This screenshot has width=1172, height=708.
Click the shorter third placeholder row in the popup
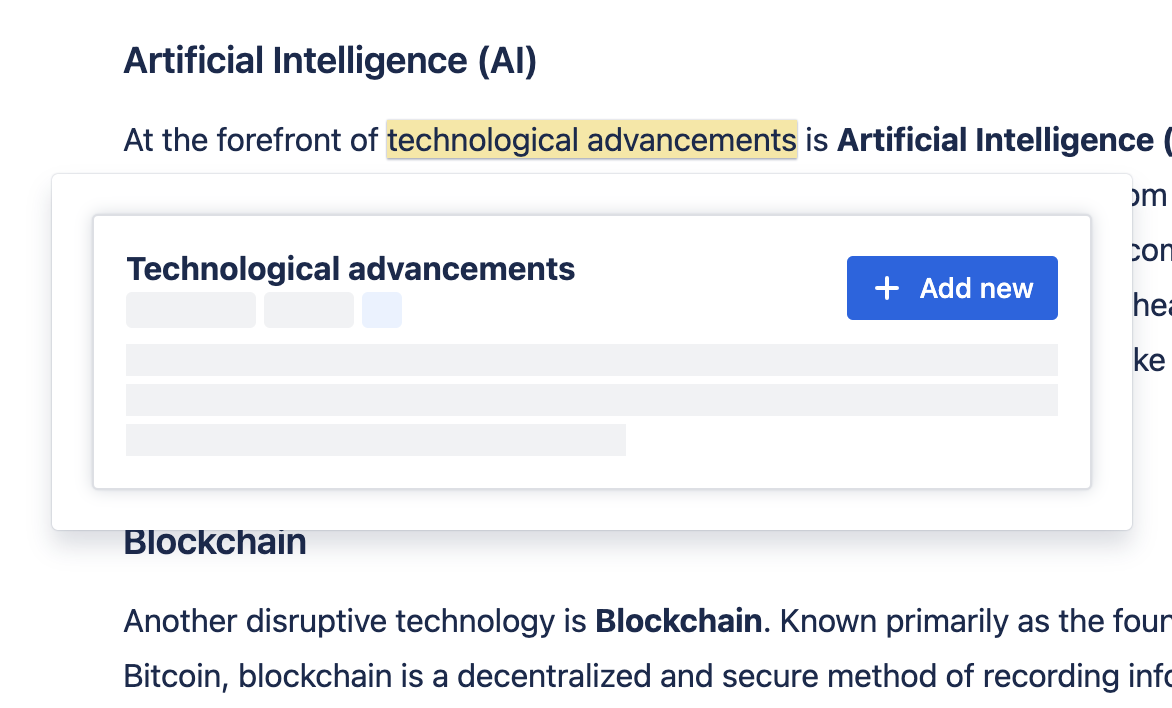pos(375,440)
